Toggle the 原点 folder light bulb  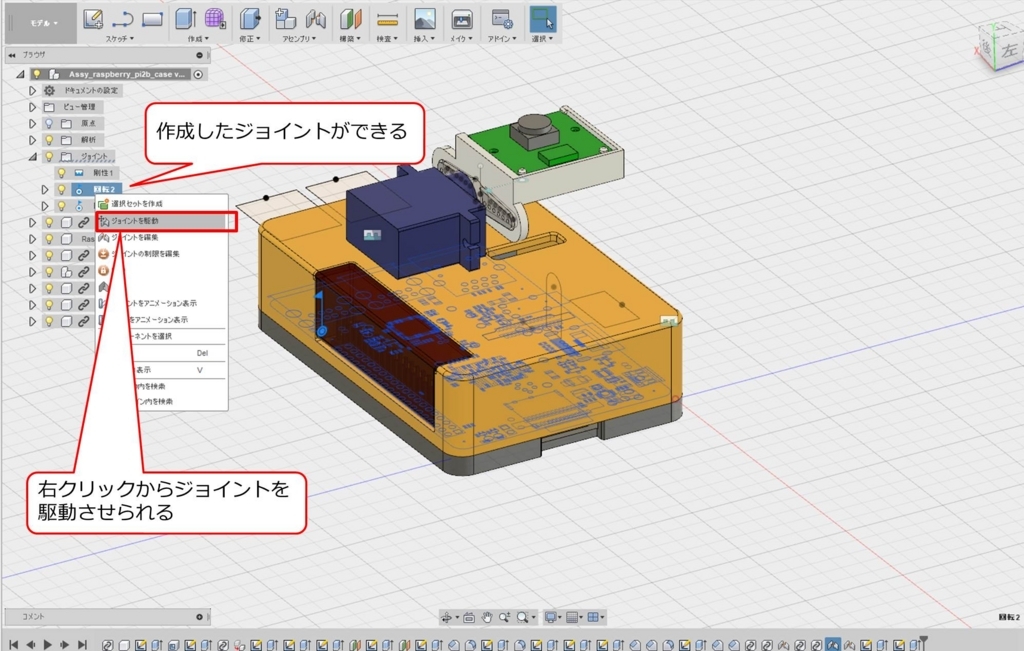(x=49, y=123)
